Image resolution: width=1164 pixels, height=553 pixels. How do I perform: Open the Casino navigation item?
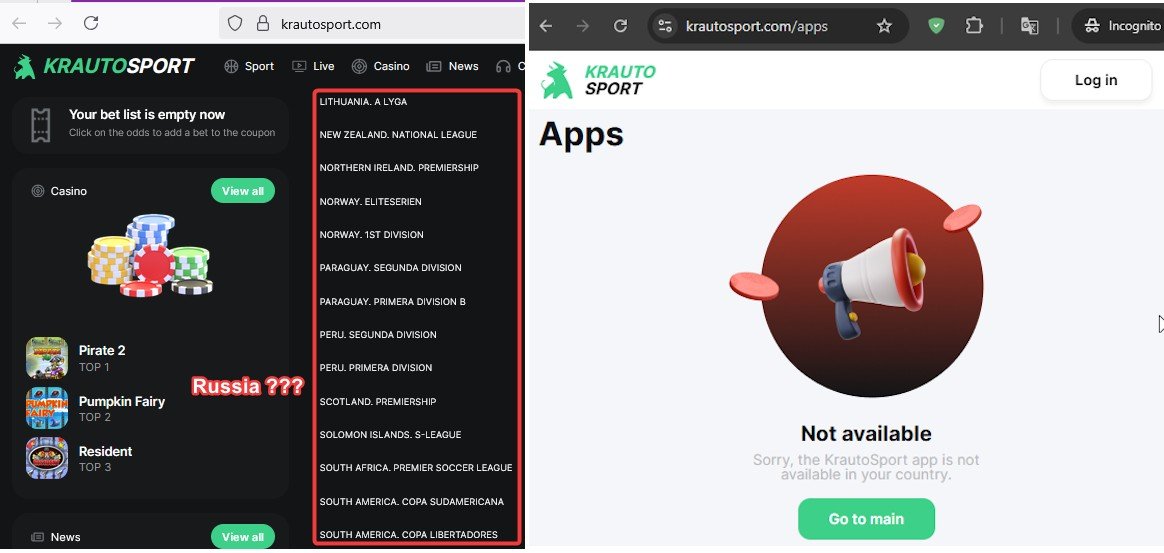[381, 66]
